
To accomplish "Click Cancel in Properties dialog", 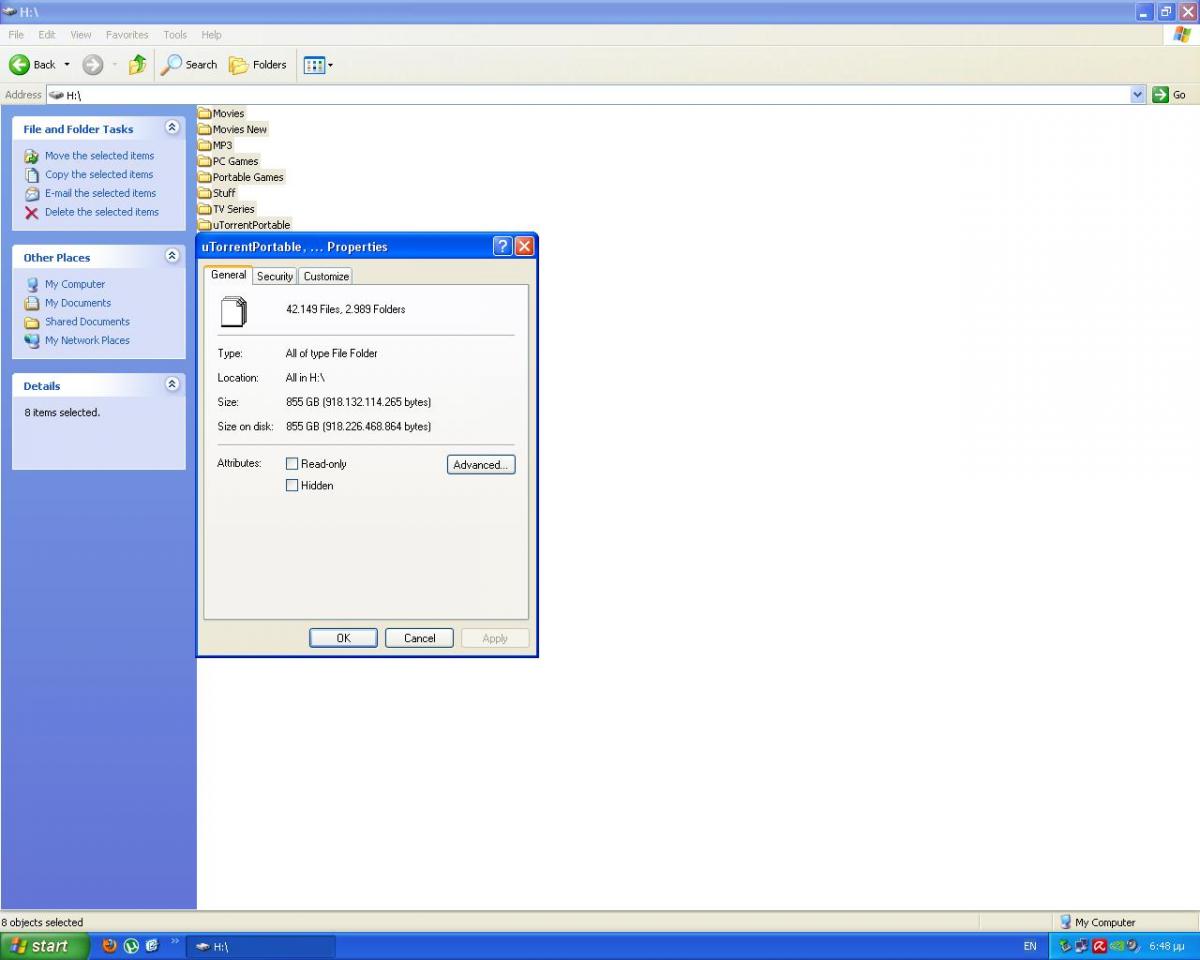I will pos(419,638).
